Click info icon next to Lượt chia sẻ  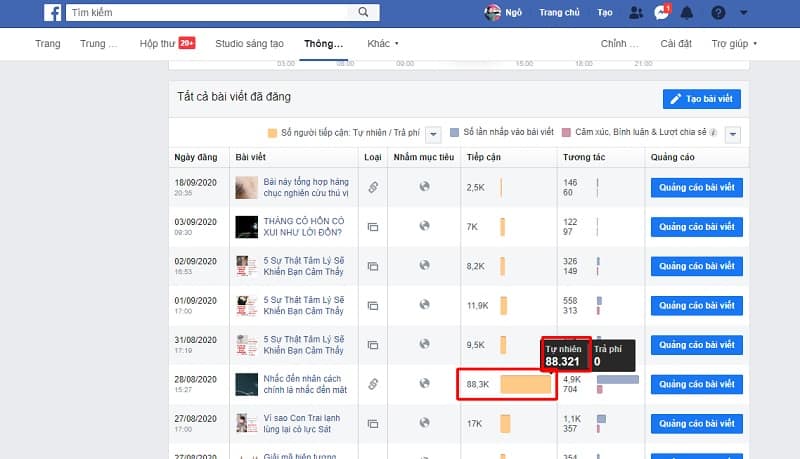point(713,133)
